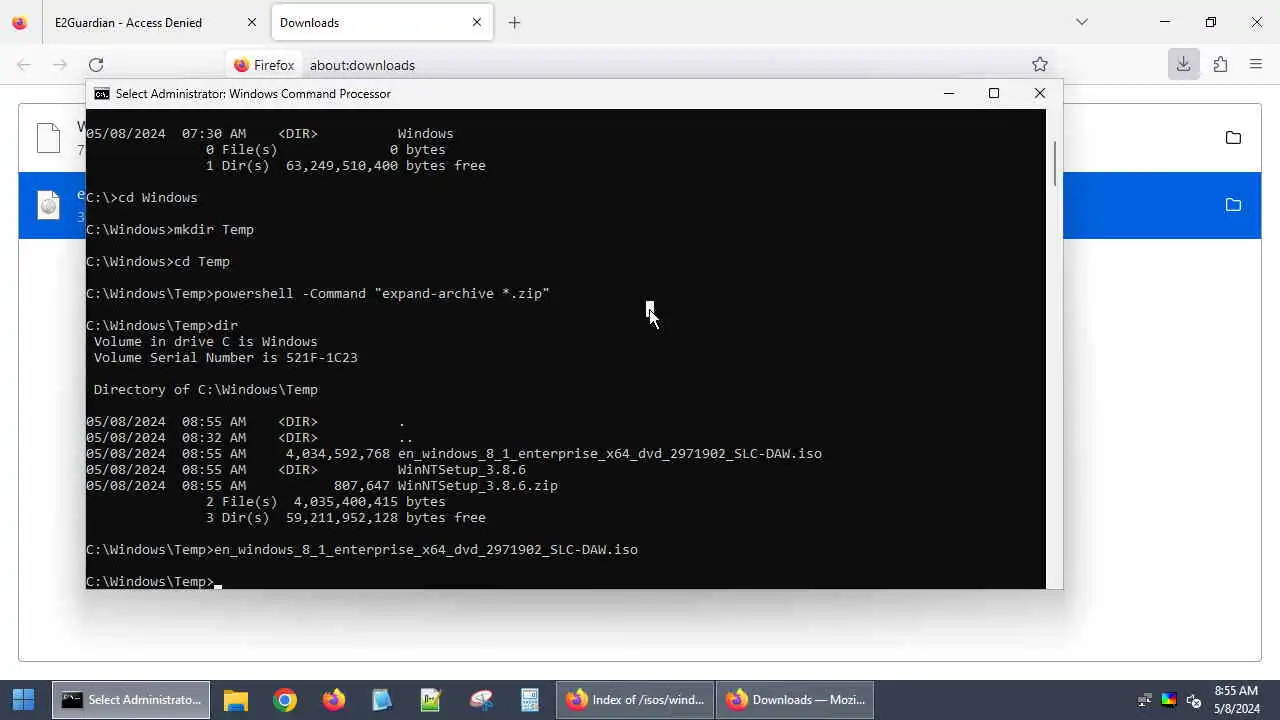Click the 'cd Windows' command line
This screenshot has height=720, width=1280.
point(142,198)
